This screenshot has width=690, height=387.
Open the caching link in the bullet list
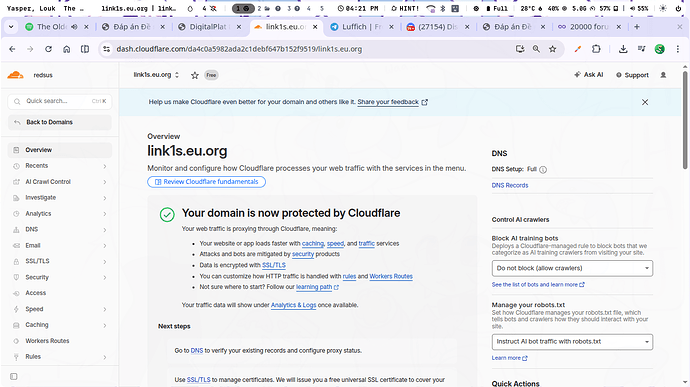313,243
